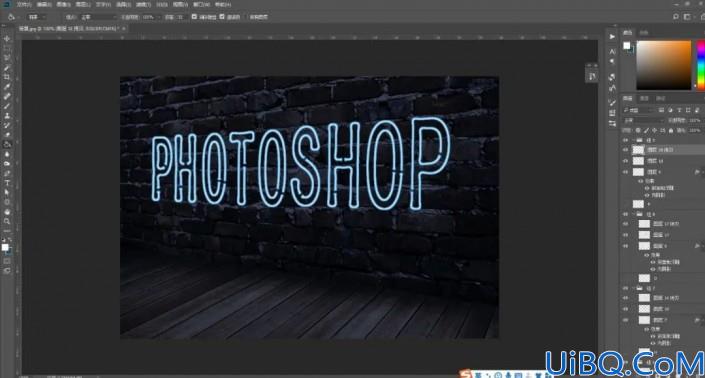Switch to the Swatches tab

click(644, 33)
